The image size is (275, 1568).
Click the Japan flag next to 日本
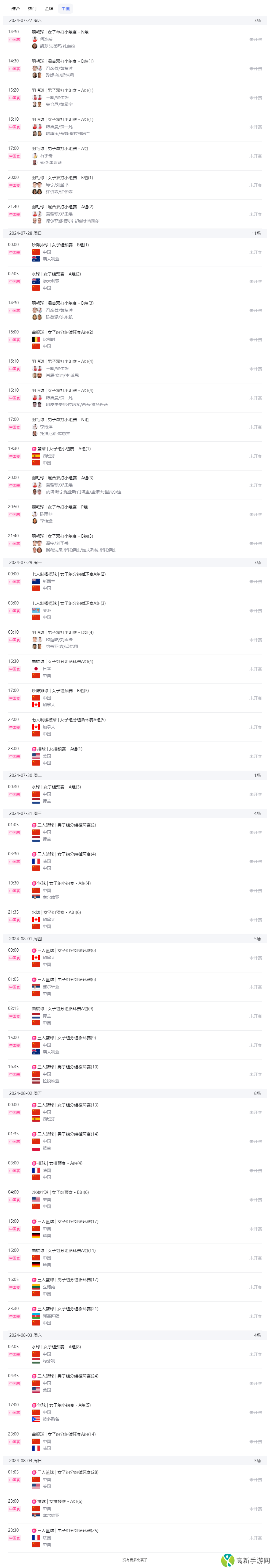coord(36,669)
